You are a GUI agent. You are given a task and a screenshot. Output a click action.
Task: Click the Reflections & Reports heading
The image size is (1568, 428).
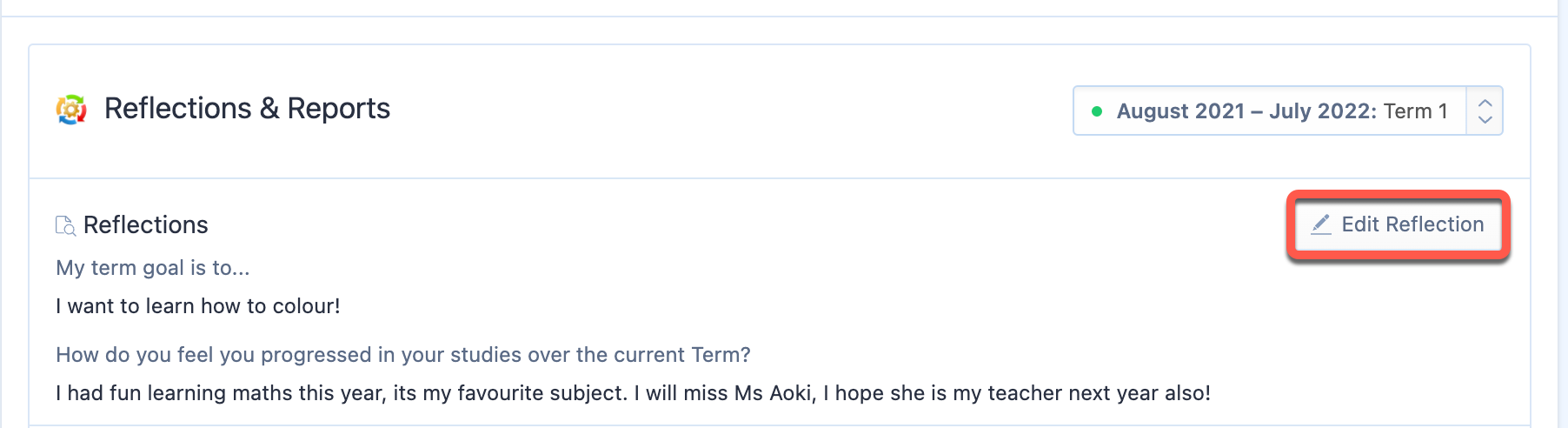click(247, 109)
